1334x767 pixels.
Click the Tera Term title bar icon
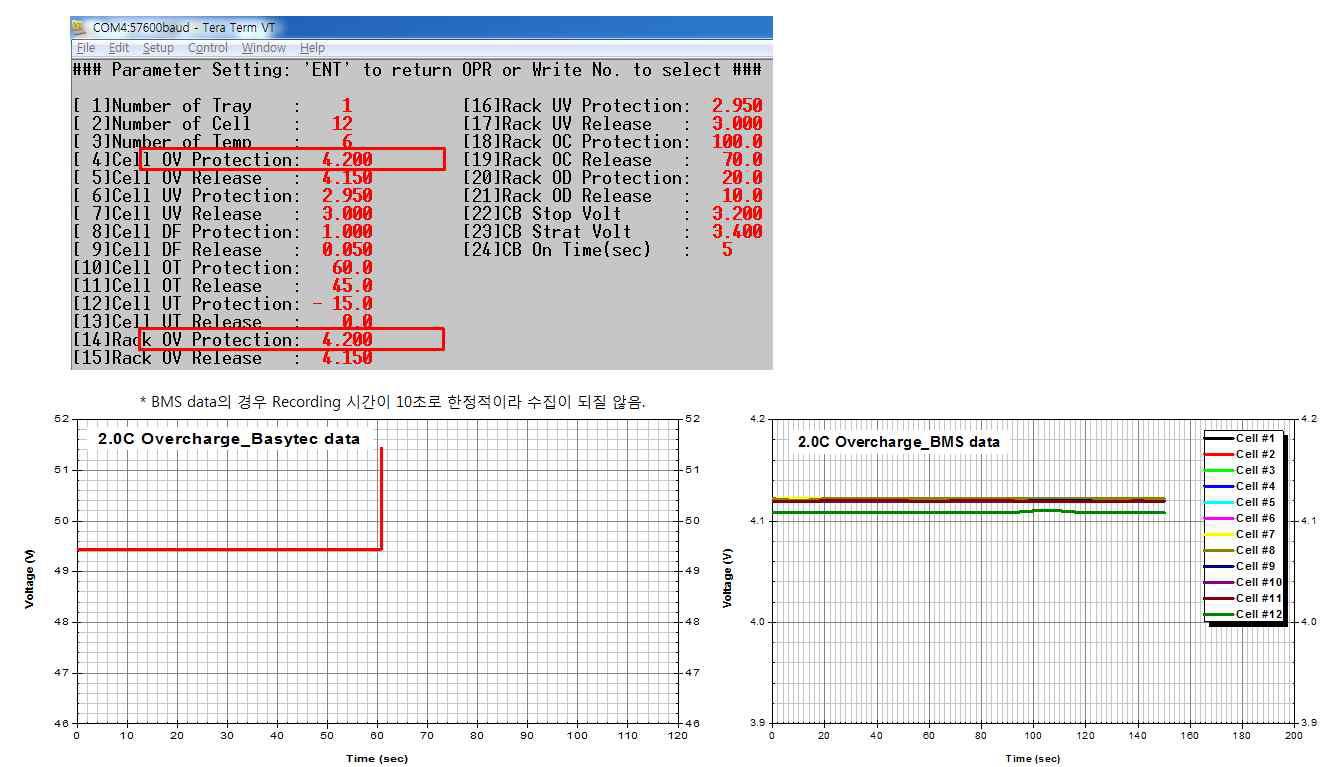79,27
